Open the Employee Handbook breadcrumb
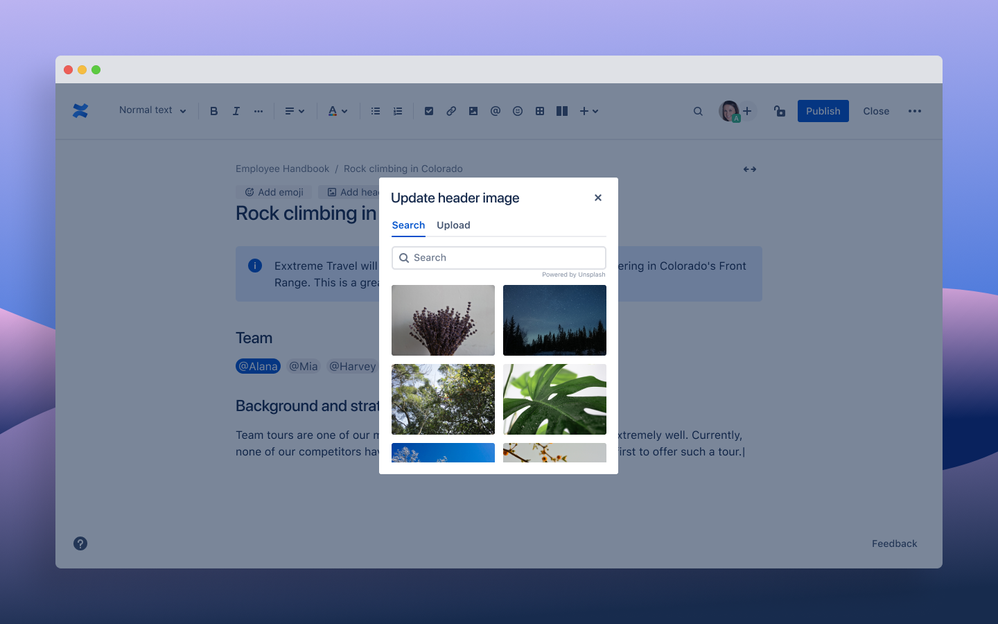The image size is (998, 624). tap(282, 169)
